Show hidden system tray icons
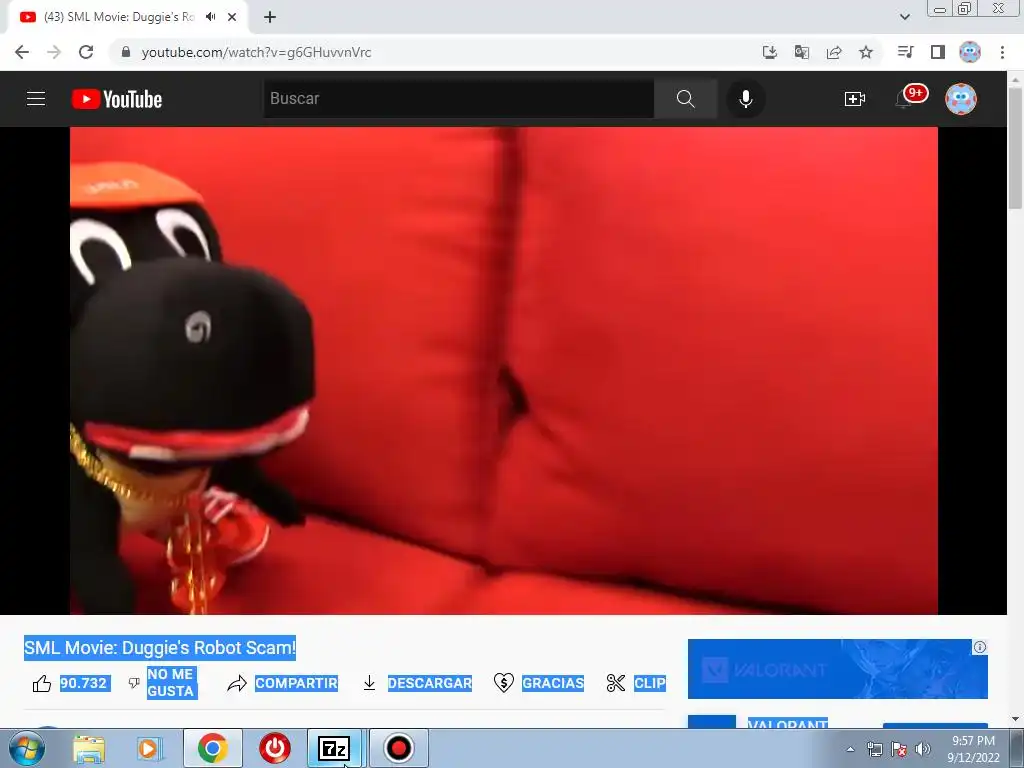 [850, 749]
